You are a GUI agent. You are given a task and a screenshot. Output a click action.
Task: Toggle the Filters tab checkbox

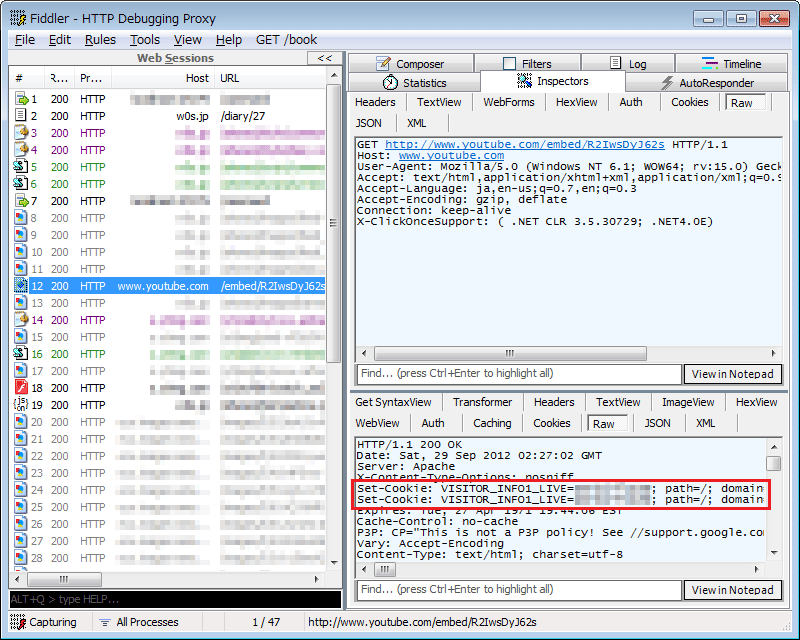tap(510, 64)
